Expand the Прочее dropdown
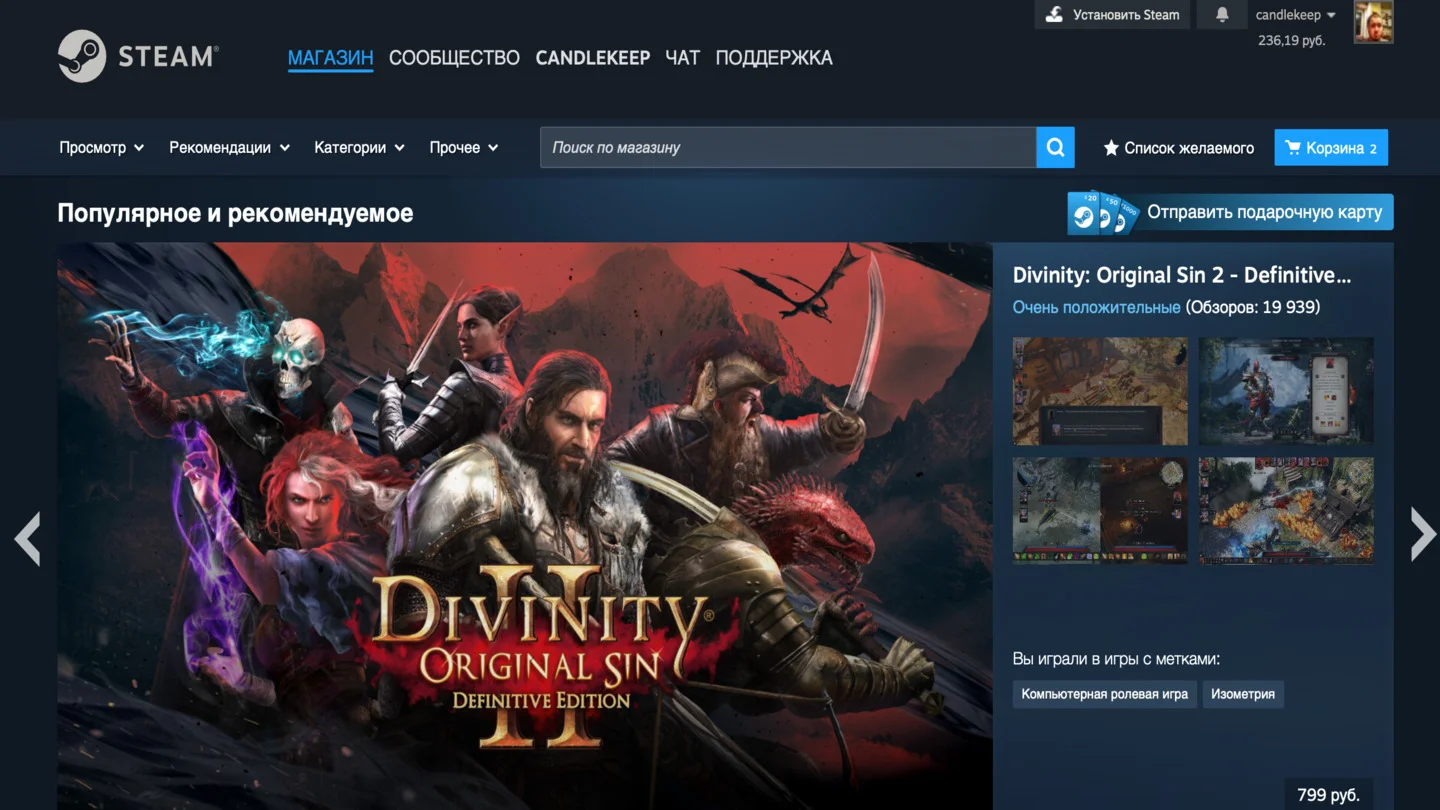 pos(463,148)
